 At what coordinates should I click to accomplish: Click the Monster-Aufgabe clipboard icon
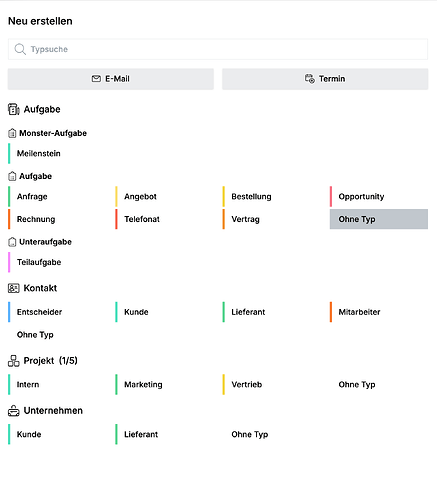point(12,133)
